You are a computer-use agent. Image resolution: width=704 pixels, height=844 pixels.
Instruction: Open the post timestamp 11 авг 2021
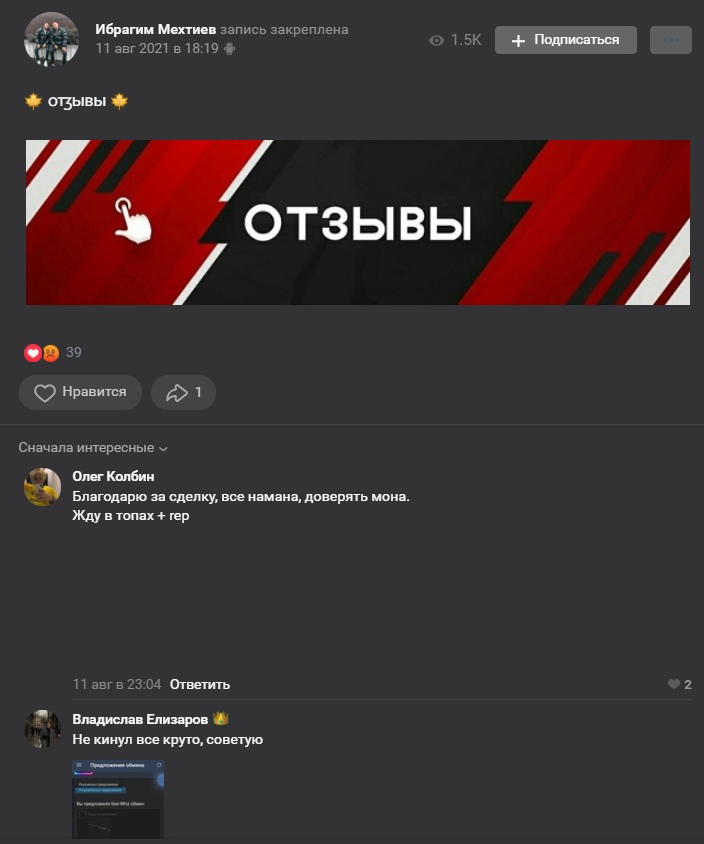pos(157,48)
